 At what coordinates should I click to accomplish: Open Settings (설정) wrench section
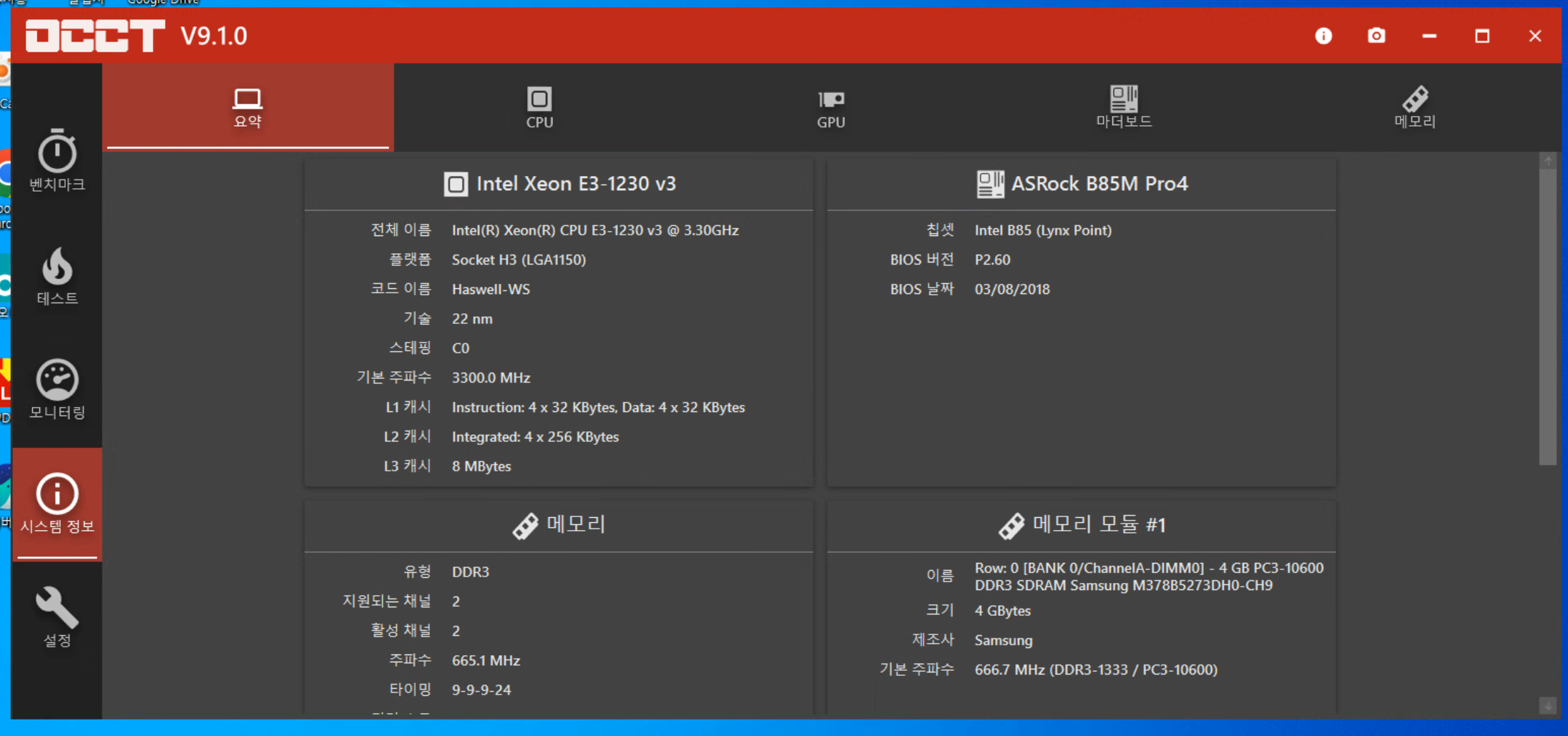click(57, 617)
